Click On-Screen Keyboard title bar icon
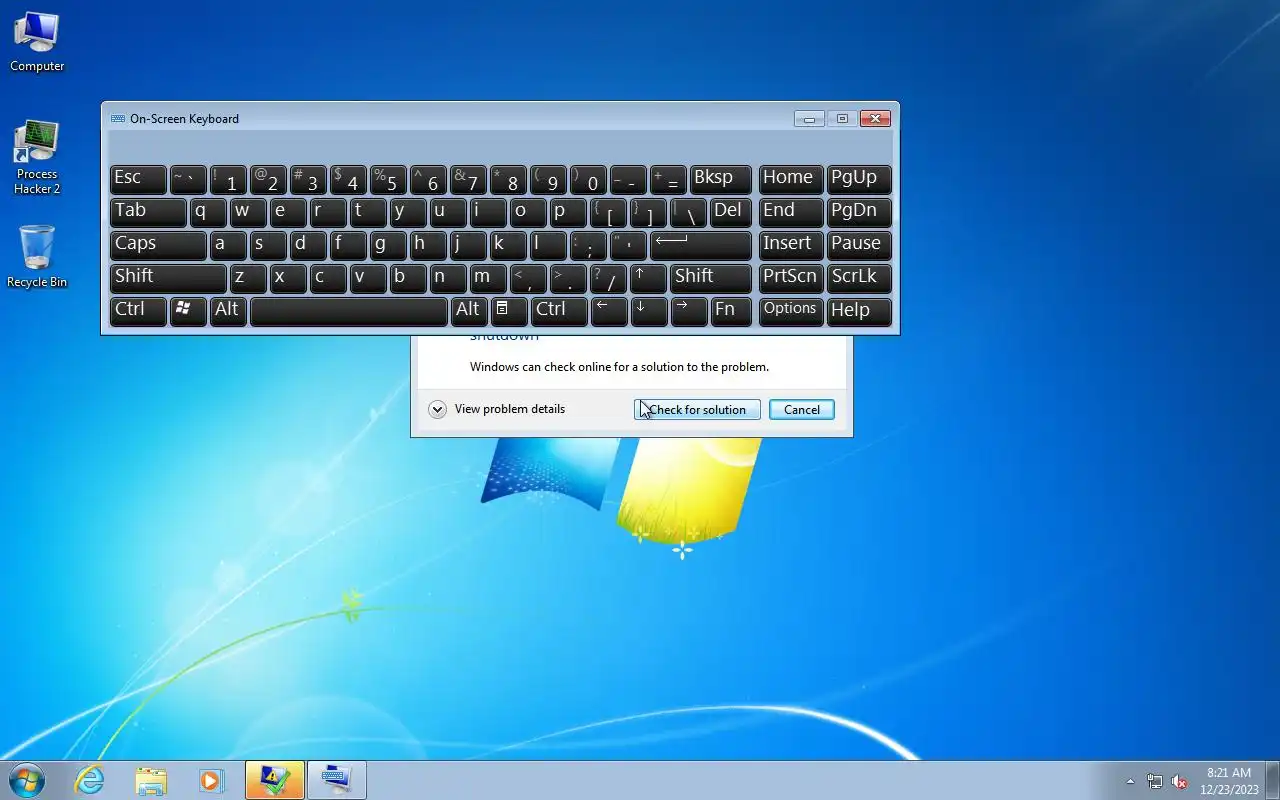Image resolution: width=1280 pixels, height=800 pixels. [118, 118]
